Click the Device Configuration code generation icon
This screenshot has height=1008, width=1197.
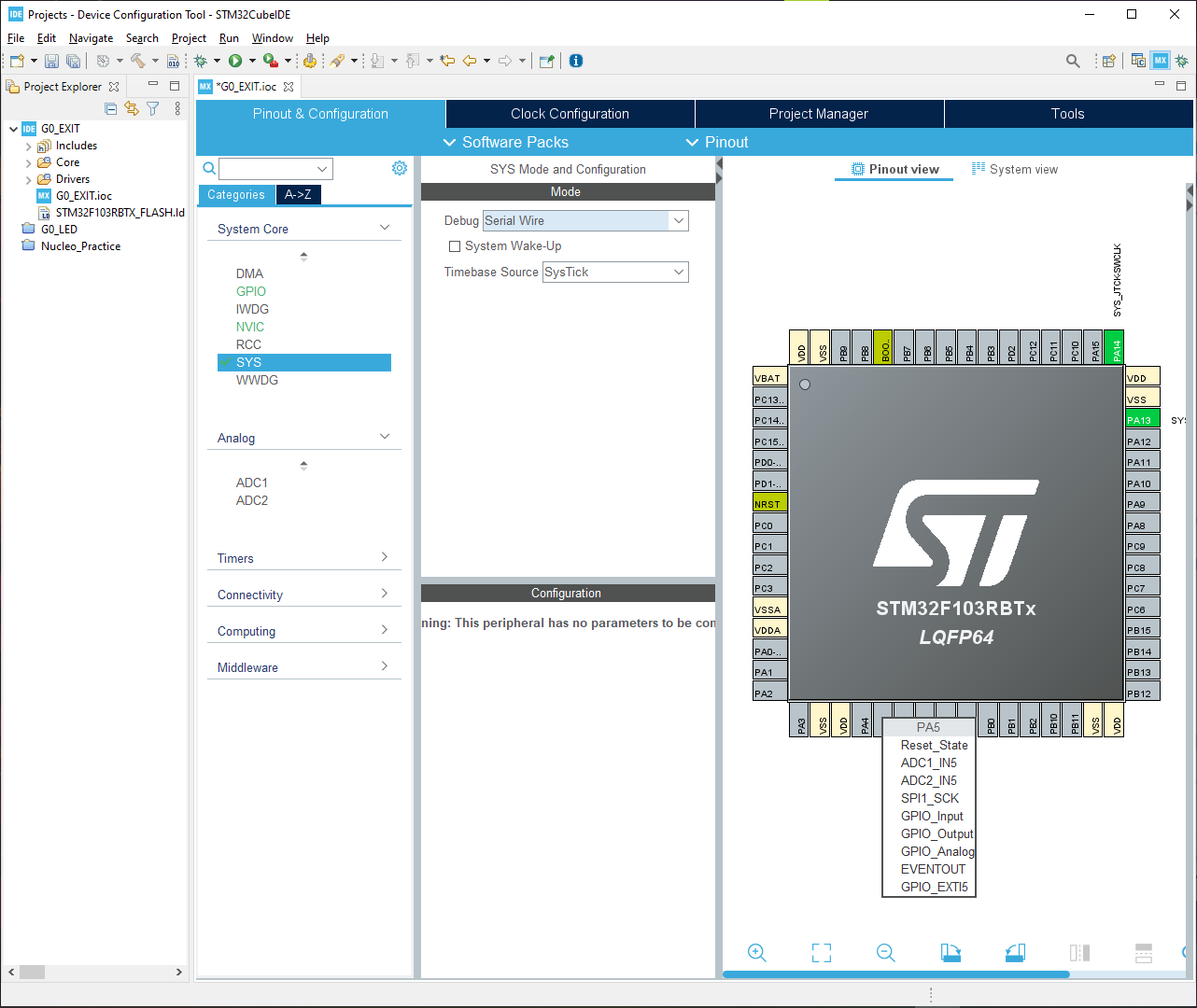coord(310,61)
